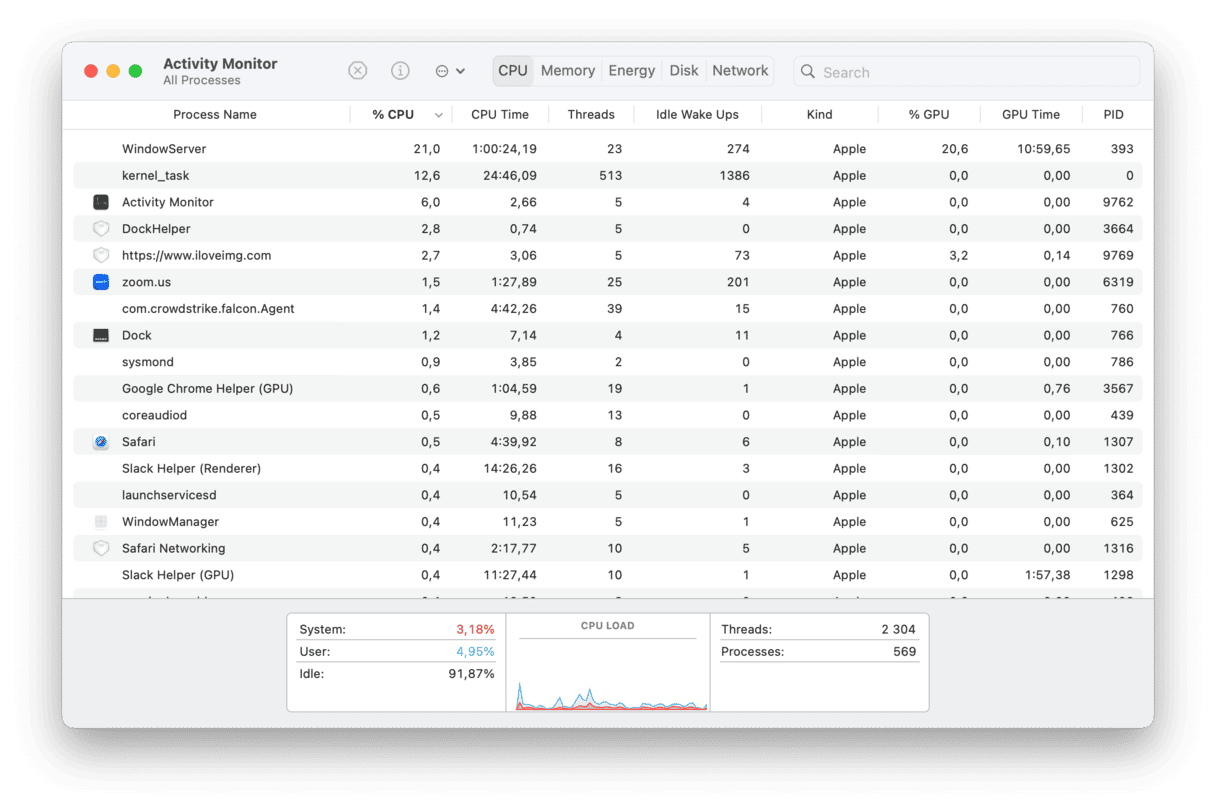Select com.crowdstrike.falcon.Agent process row
The height and width of the screenshot is (810, 1216).
coord(608,309)
